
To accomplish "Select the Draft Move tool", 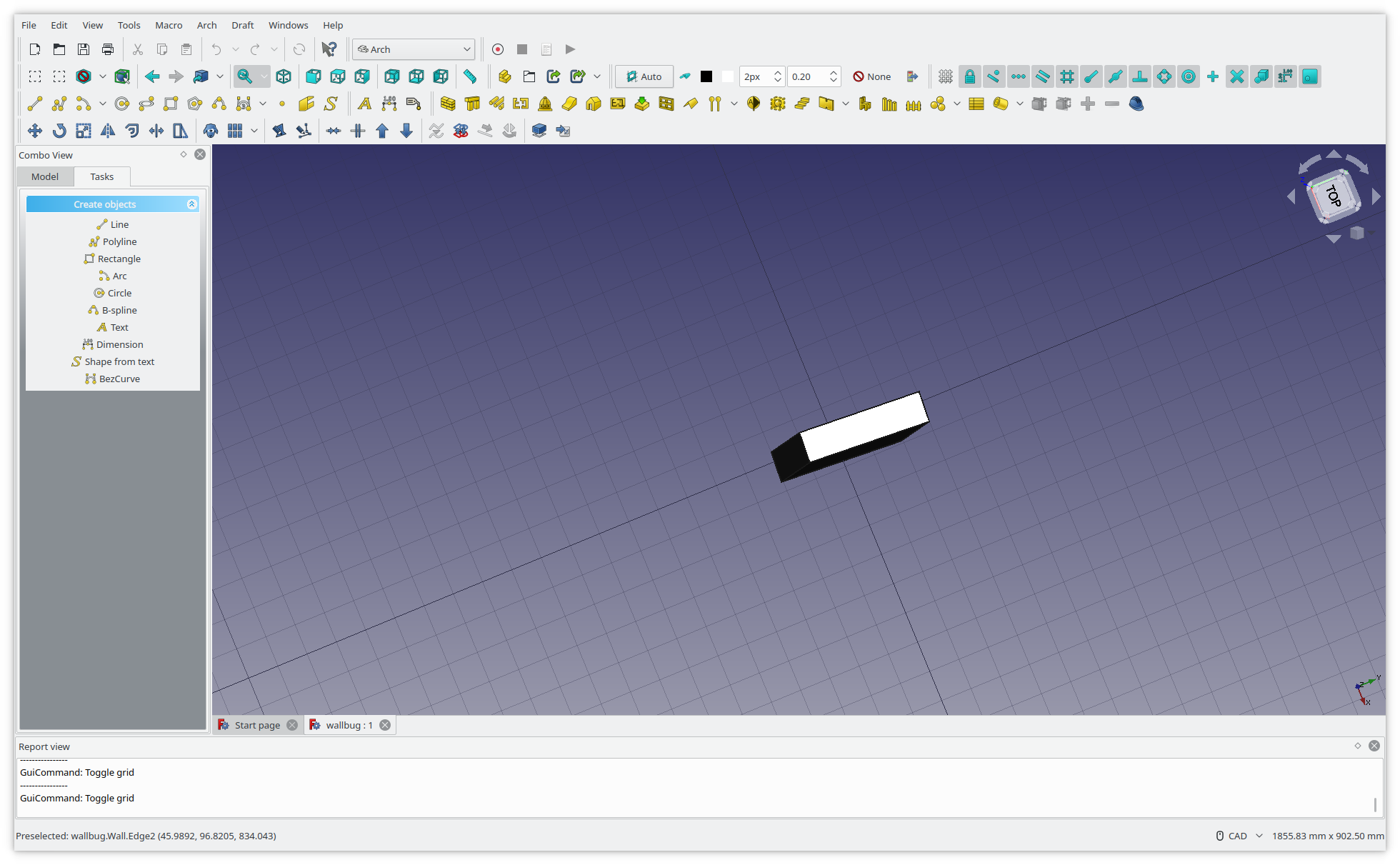I will point(34,131).
